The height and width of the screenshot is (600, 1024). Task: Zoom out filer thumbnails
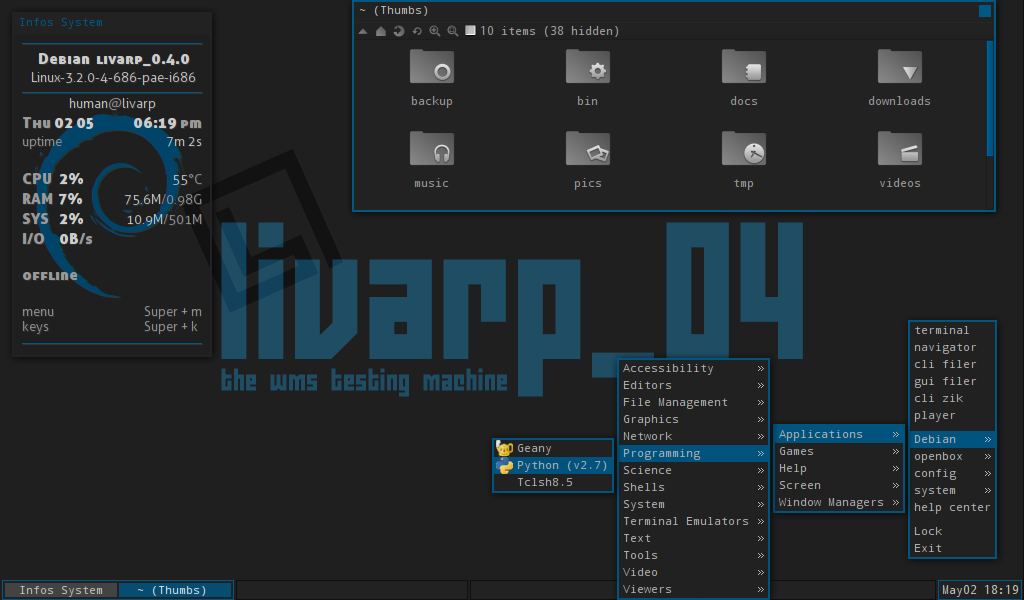tap(453, 31)
